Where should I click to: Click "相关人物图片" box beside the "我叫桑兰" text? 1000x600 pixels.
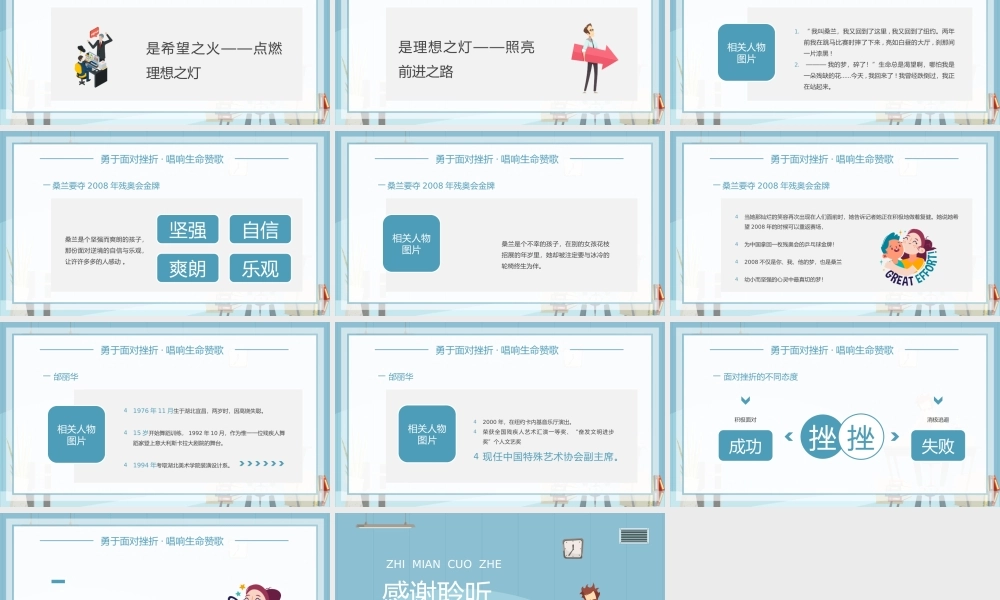[746, 52]
